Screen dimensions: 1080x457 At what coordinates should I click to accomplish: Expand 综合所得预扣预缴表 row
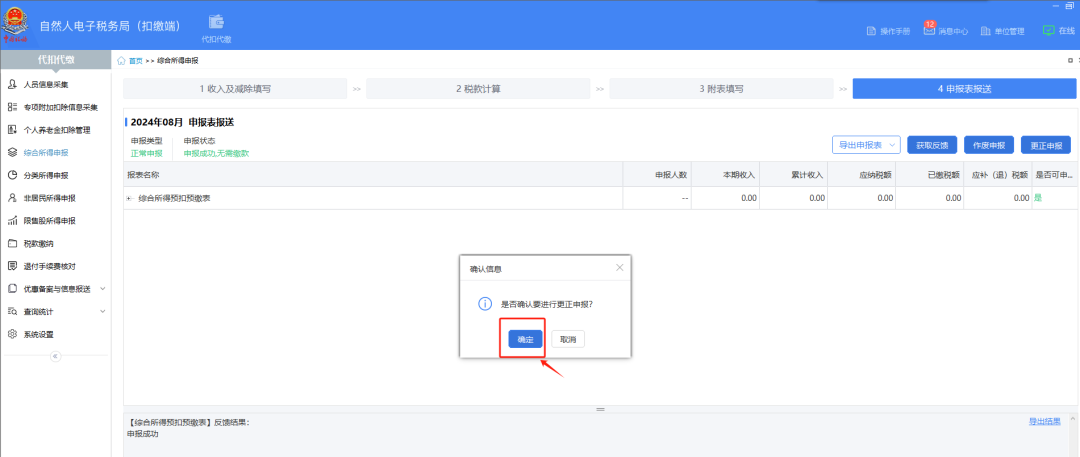(x=129, y=198)
